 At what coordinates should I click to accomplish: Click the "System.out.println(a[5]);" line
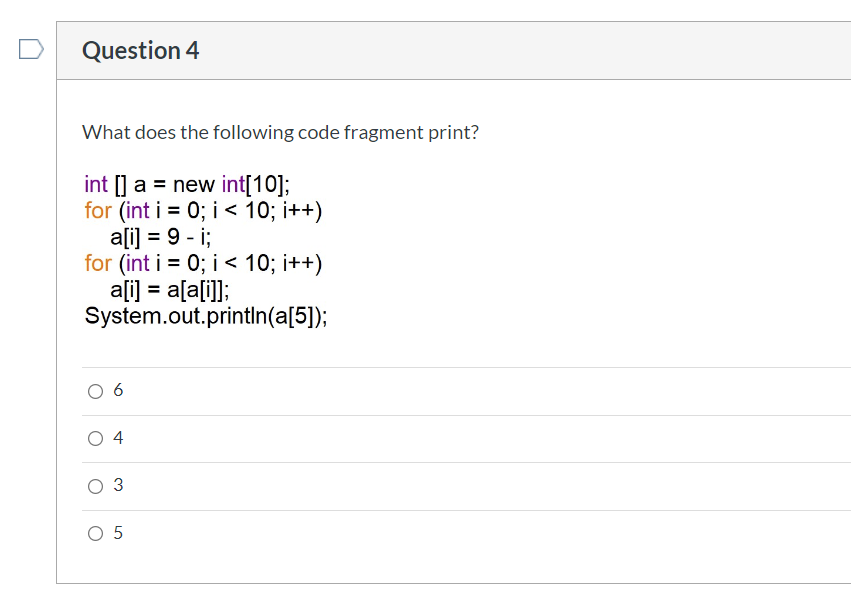tap(206, 316)
